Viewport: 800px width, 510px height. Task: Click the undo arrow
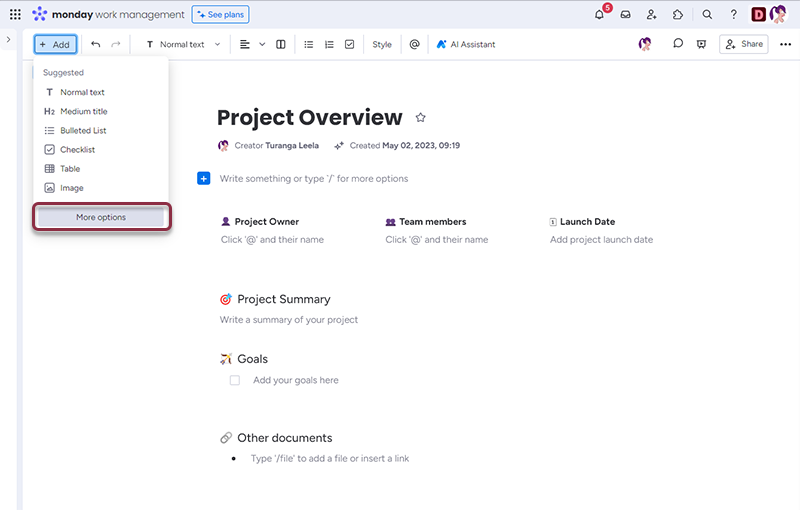coord(96,44)
